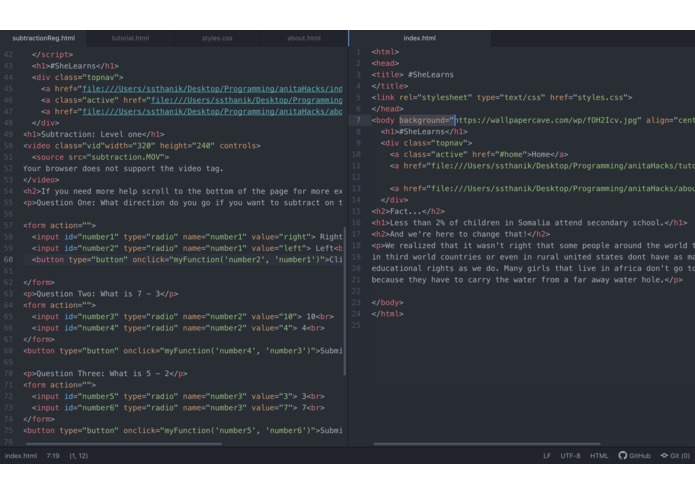The image size is (695, 494).
Task: Open the about.html tab
Action: (304, 38)
